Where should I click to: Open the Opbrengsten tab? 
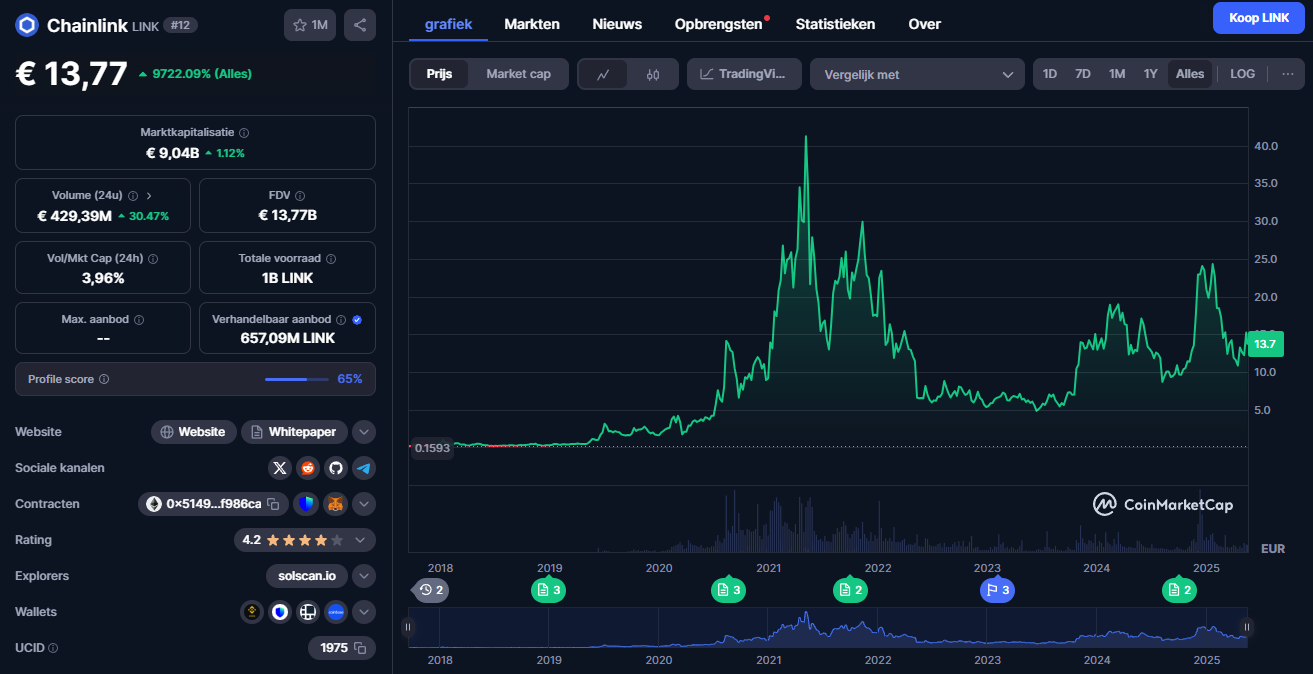pyautogui.click(x=719, y=24)
